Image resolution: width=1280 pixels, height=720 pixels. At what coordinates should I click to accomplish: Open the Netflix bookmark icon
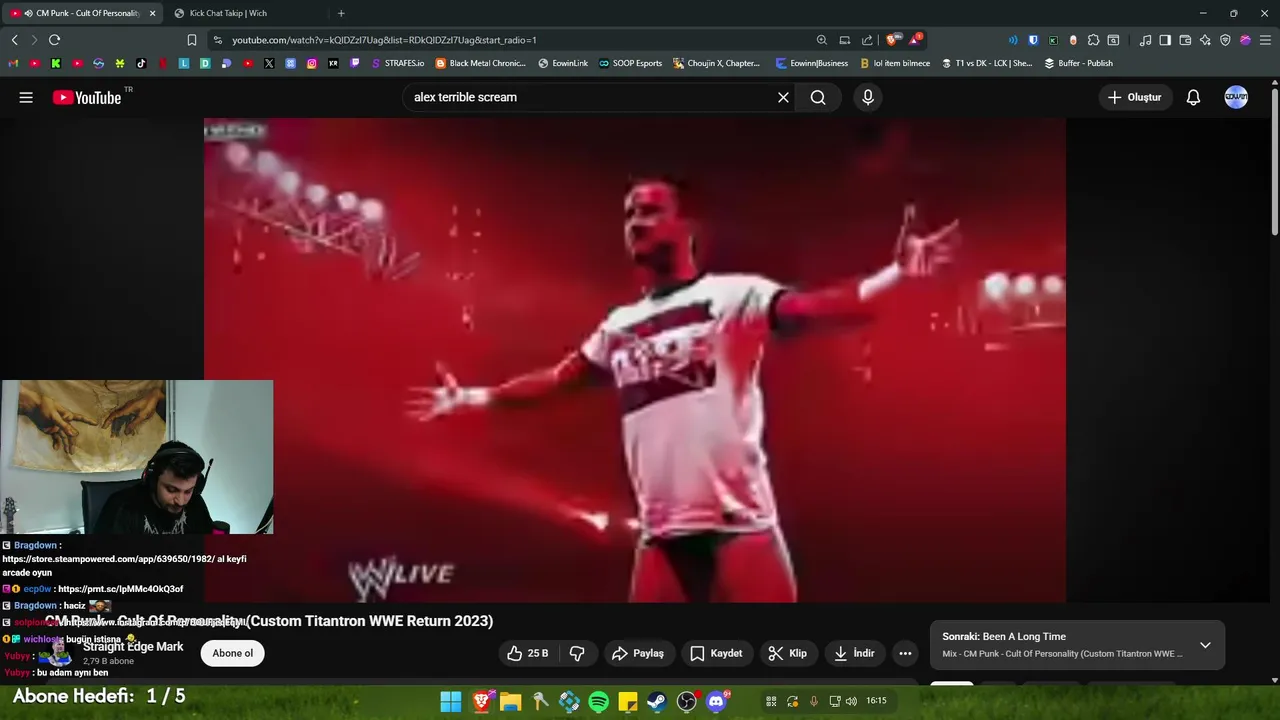point(162,63)
